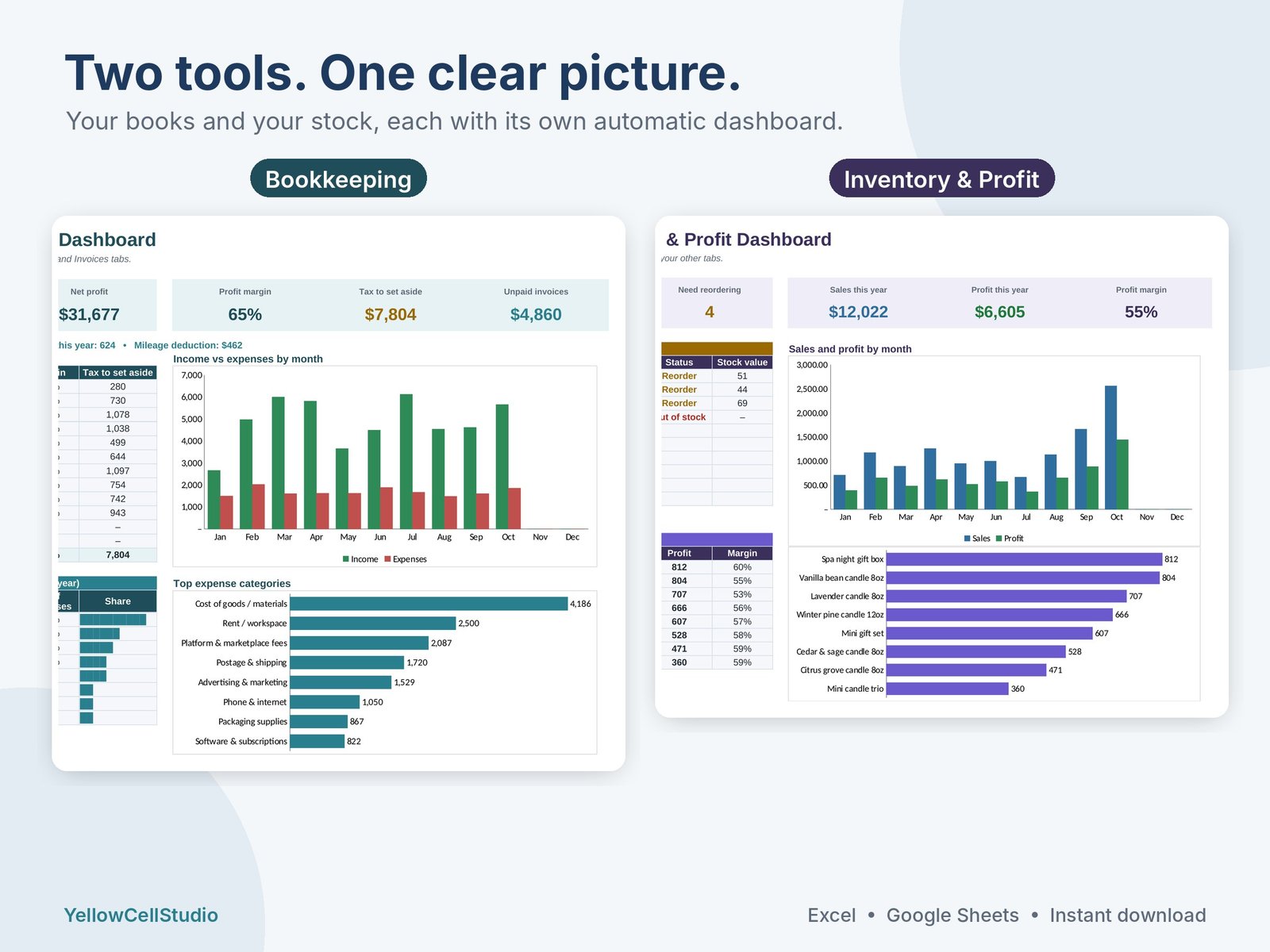Click the Reorder row with value 51

tap(717, 376)
